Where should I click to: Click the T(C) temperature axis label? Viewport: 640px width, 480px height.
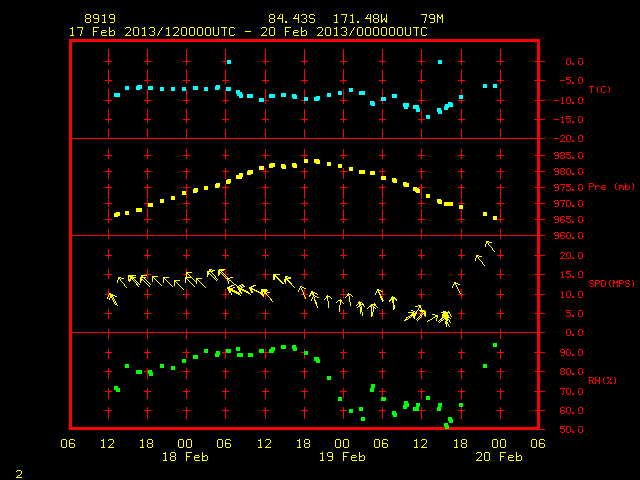click(x=600, y=89)
